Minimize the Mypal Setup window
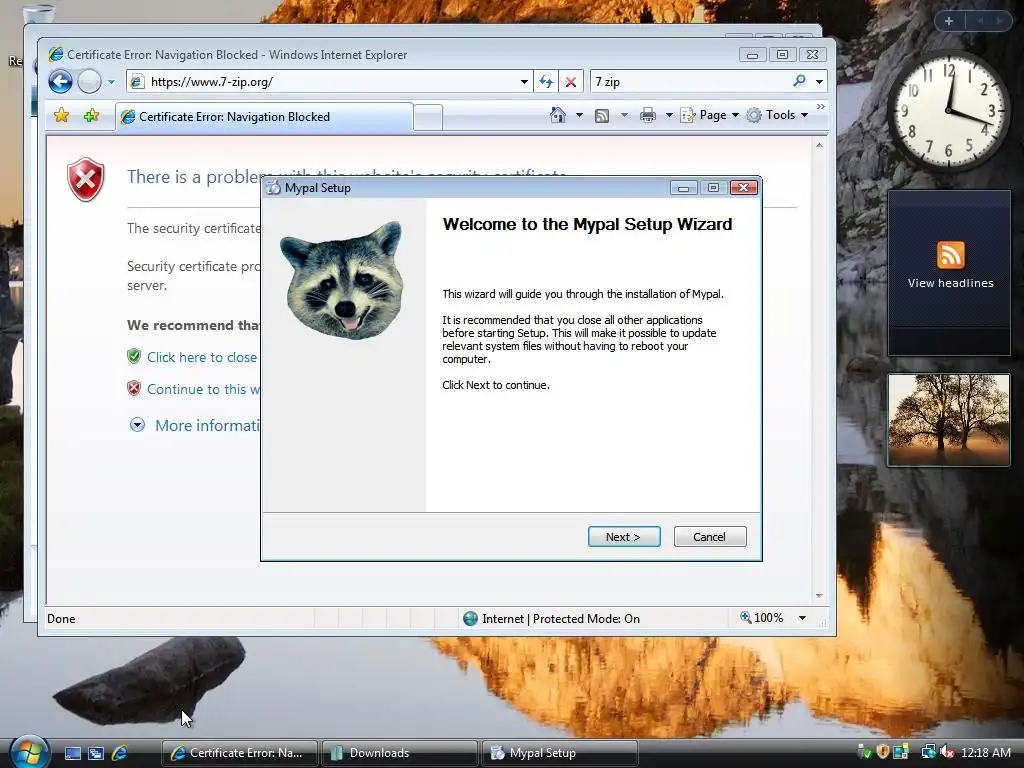 683,187
